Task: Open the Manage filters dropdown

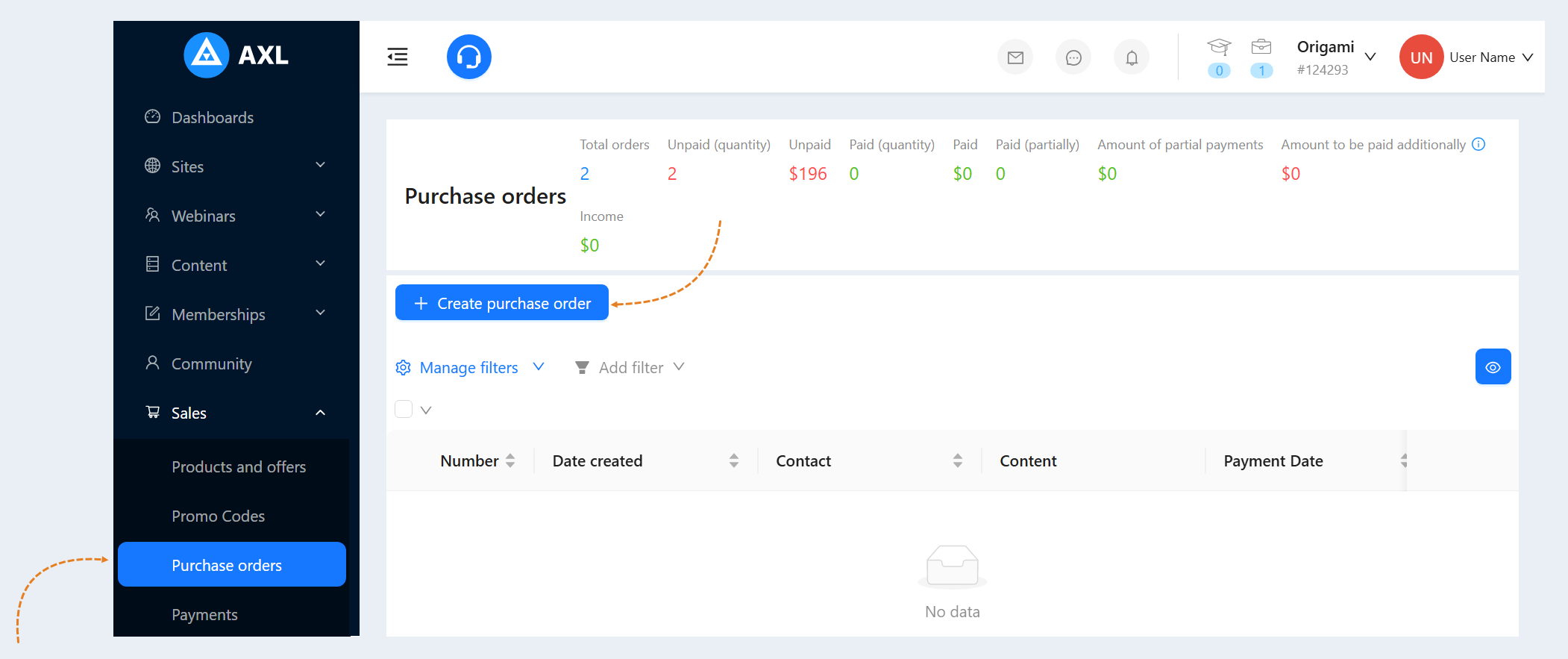Action: pos(470,367)
